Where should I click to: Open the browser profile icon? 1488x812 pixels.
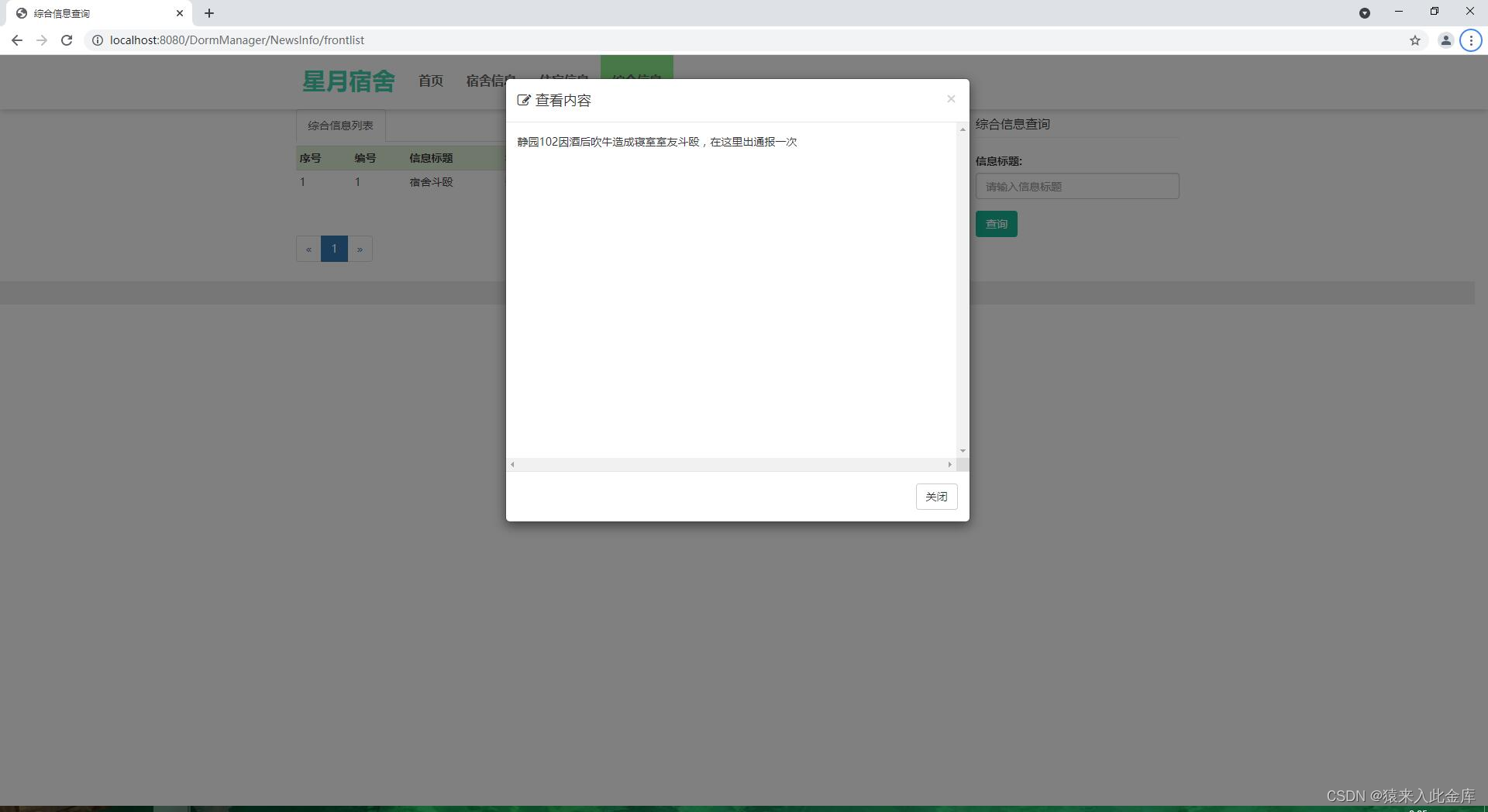pyautogui.click(x=1445, y=40)
